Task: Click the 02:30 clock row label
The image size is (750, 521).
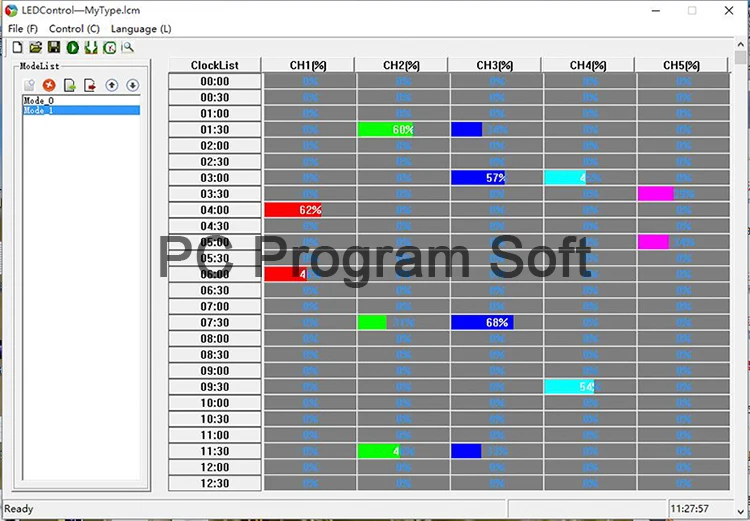Action: pos(215,161)
